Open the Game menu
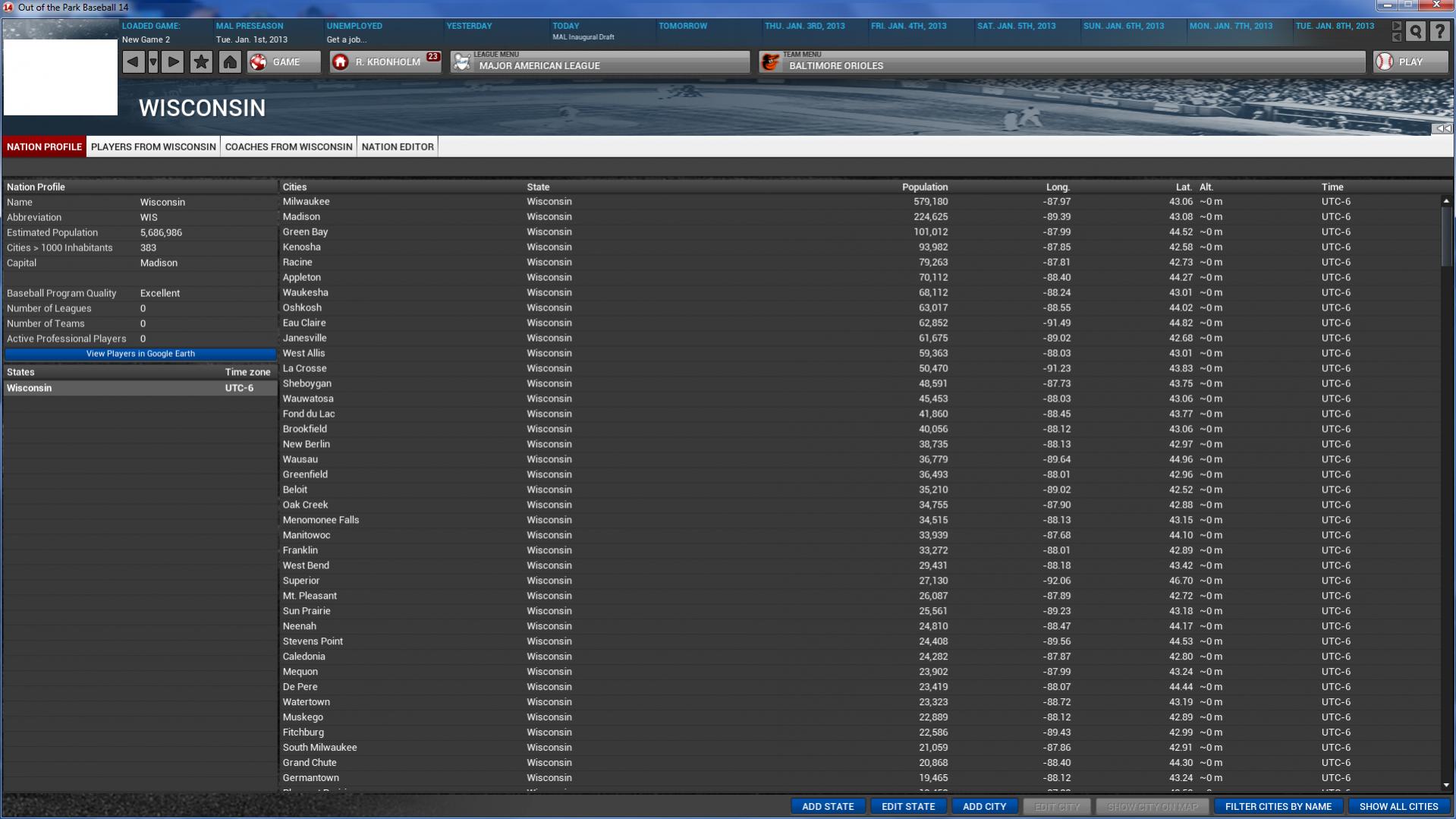 click(x=284, y=62)
